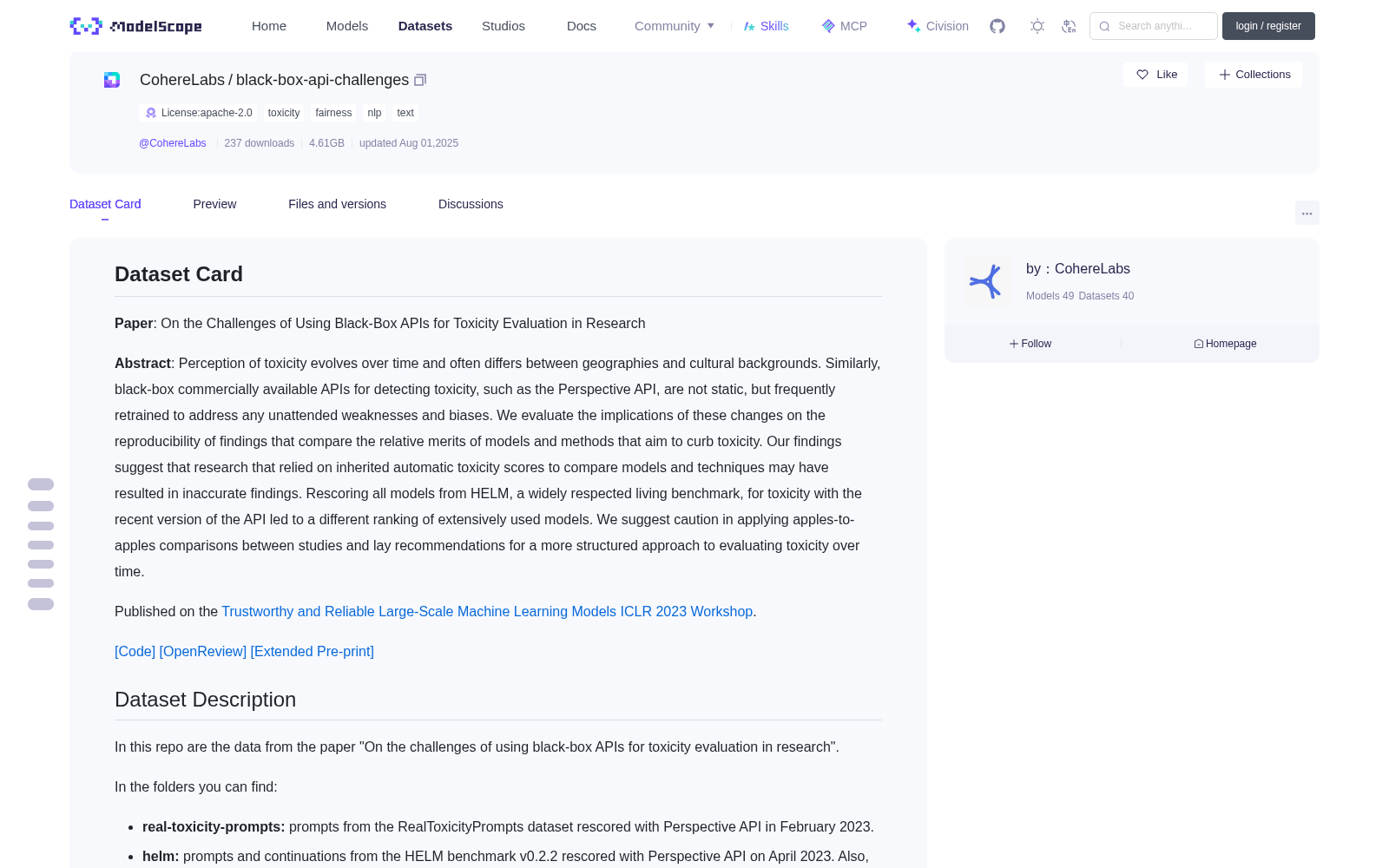Image resolution: width=1389 pixels, height=868 pixels.
Task: Click the heart Like button
Action: tap(1155, 75)
